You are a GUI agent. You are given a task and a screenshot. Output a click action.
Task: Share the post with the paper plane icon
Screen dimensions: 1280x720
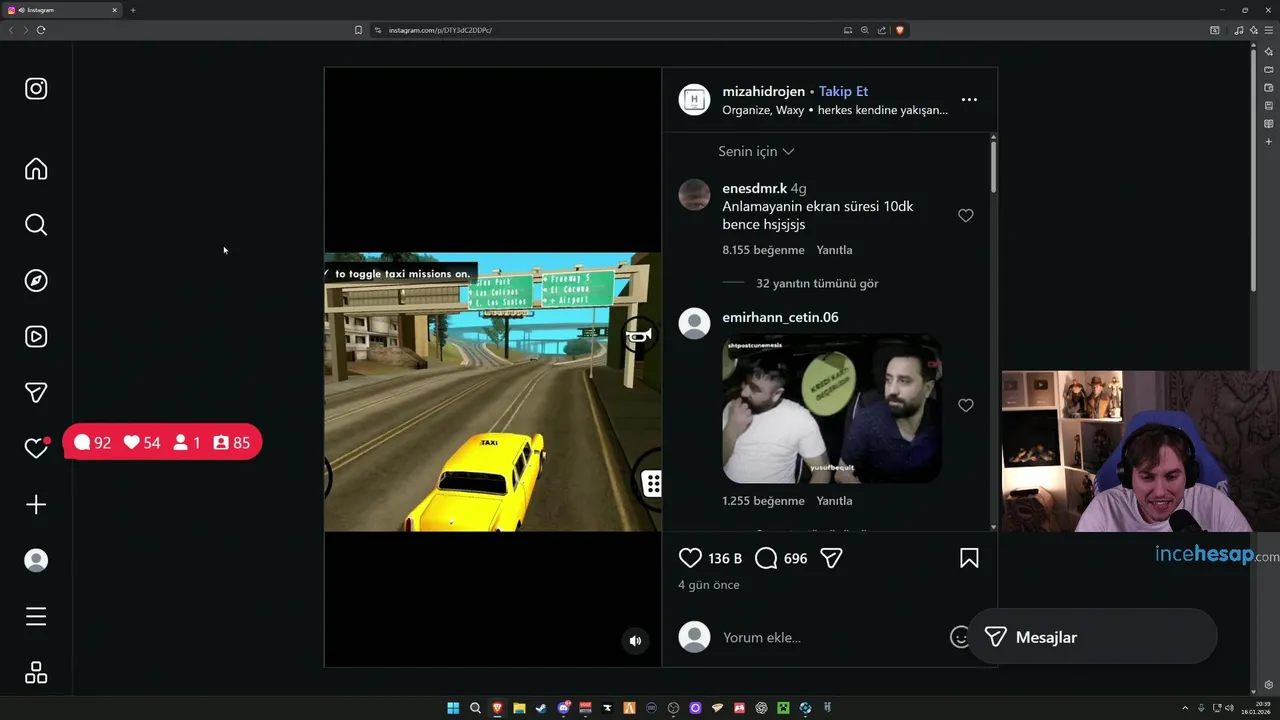(x=831, y=558)
